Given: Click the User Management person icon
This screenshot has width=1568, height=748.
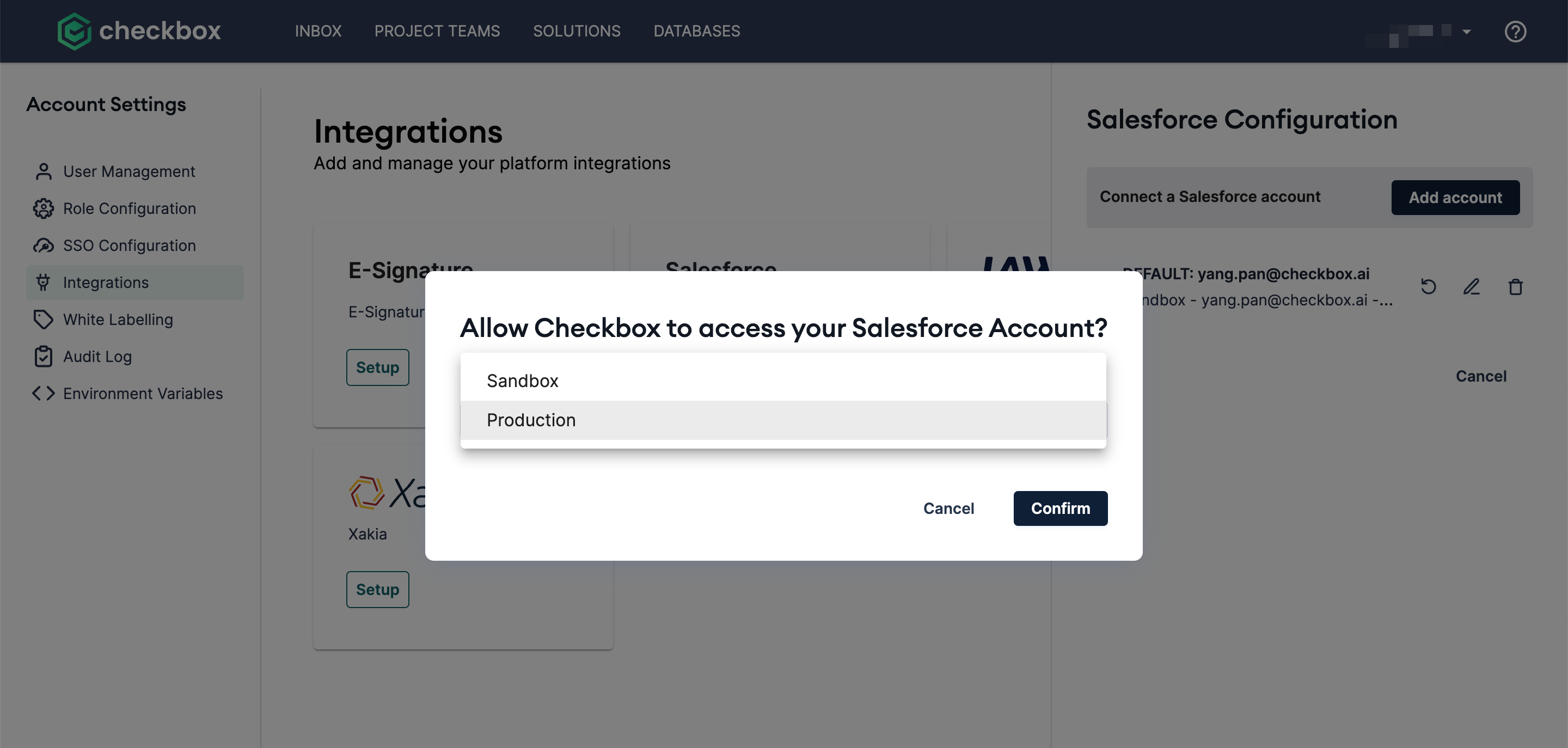Looking at the screenshot, I should click(43, 171).
